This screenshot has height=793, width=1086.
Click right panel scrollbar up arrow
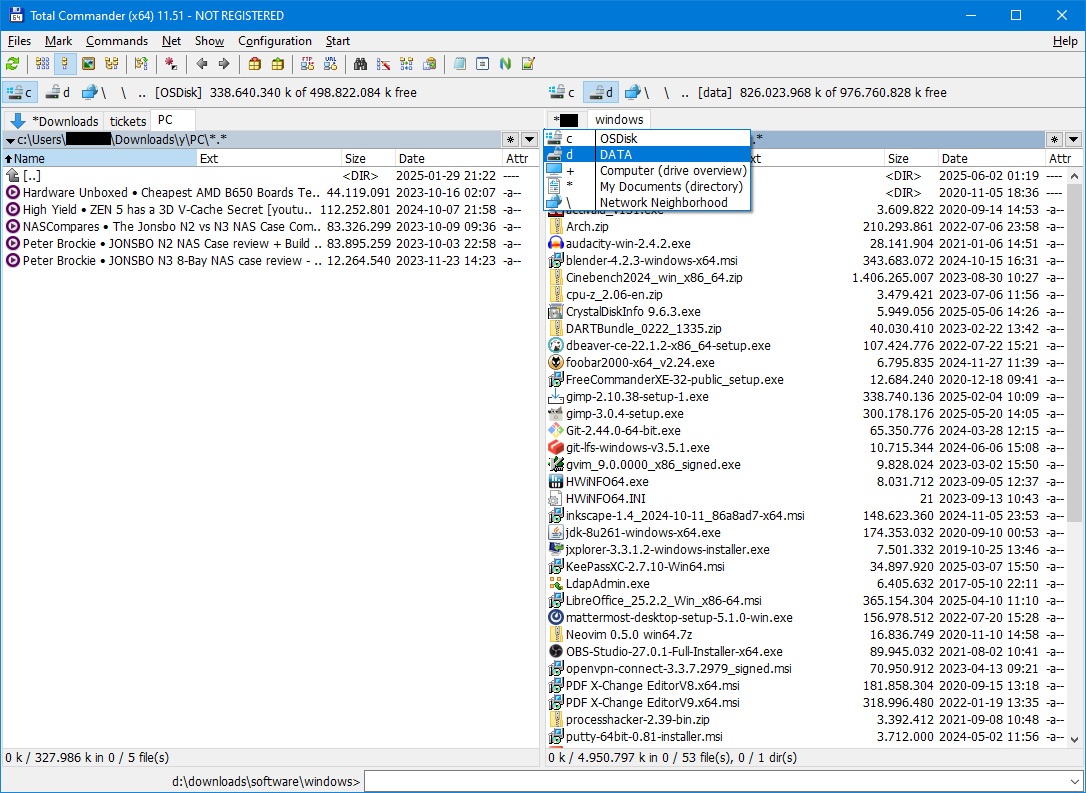pos(1074,175)
